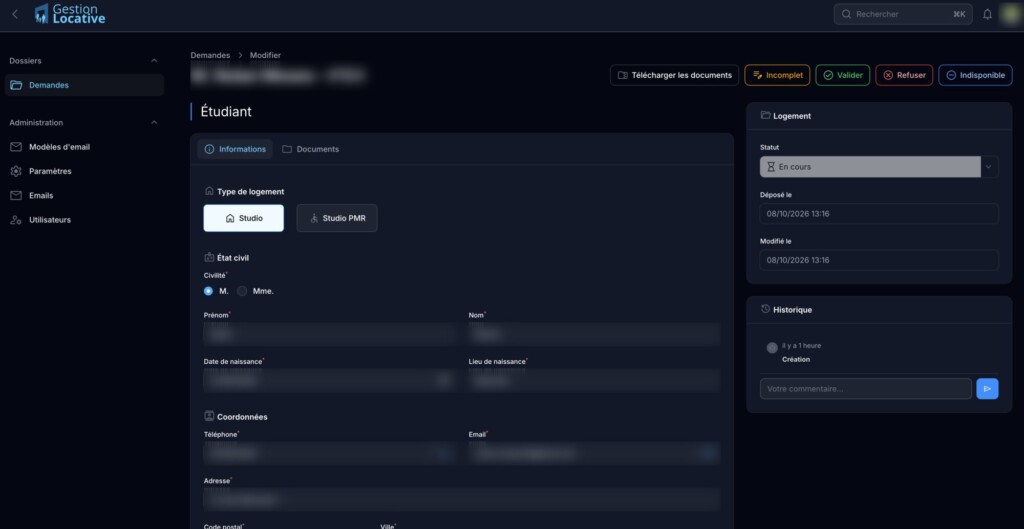Select the Mme. civility radio
This screenshot has width=1024, height=529.
pos(242,291)
